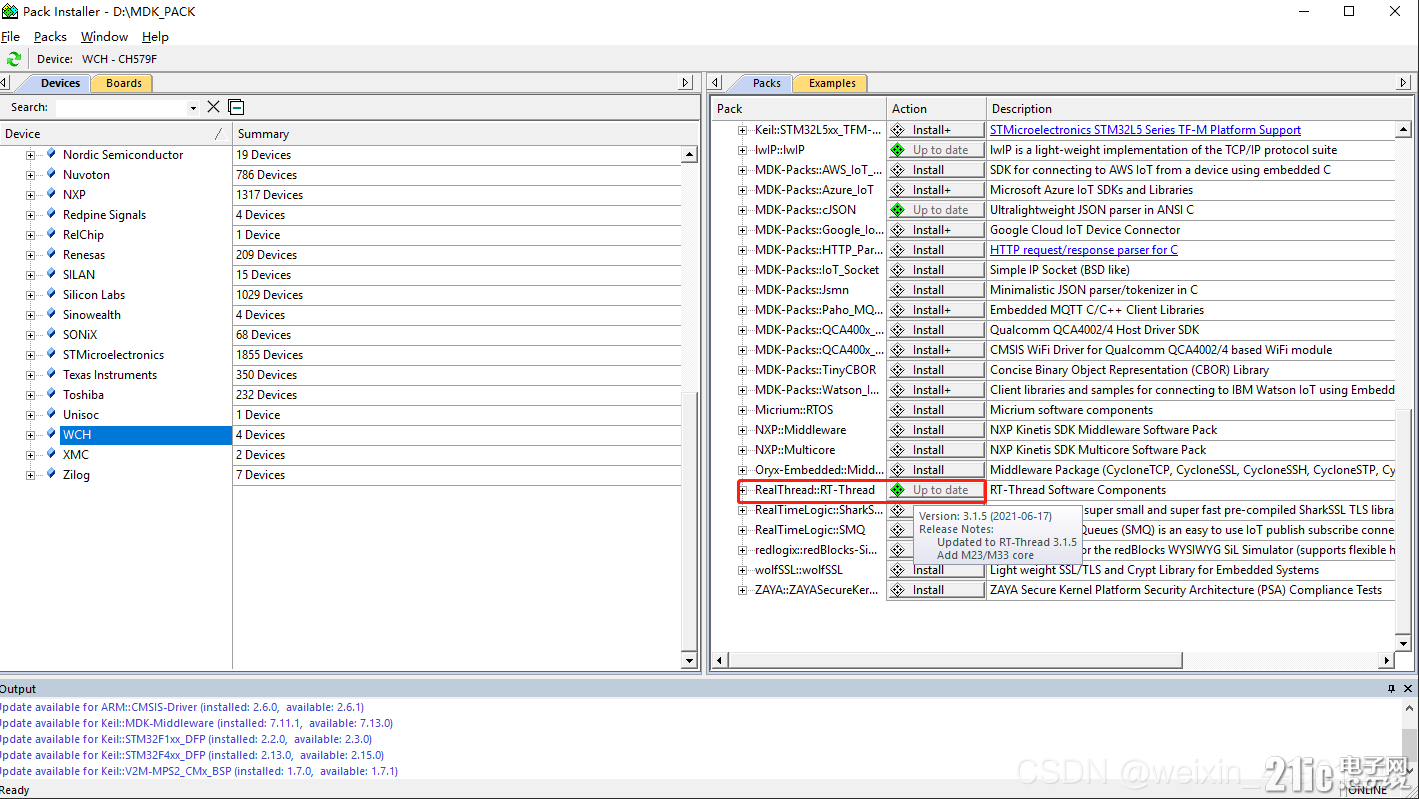The height and width of the screenshot is (799, 1419).
Task: Click the green refresh packs icon
Action: point(14,59)
